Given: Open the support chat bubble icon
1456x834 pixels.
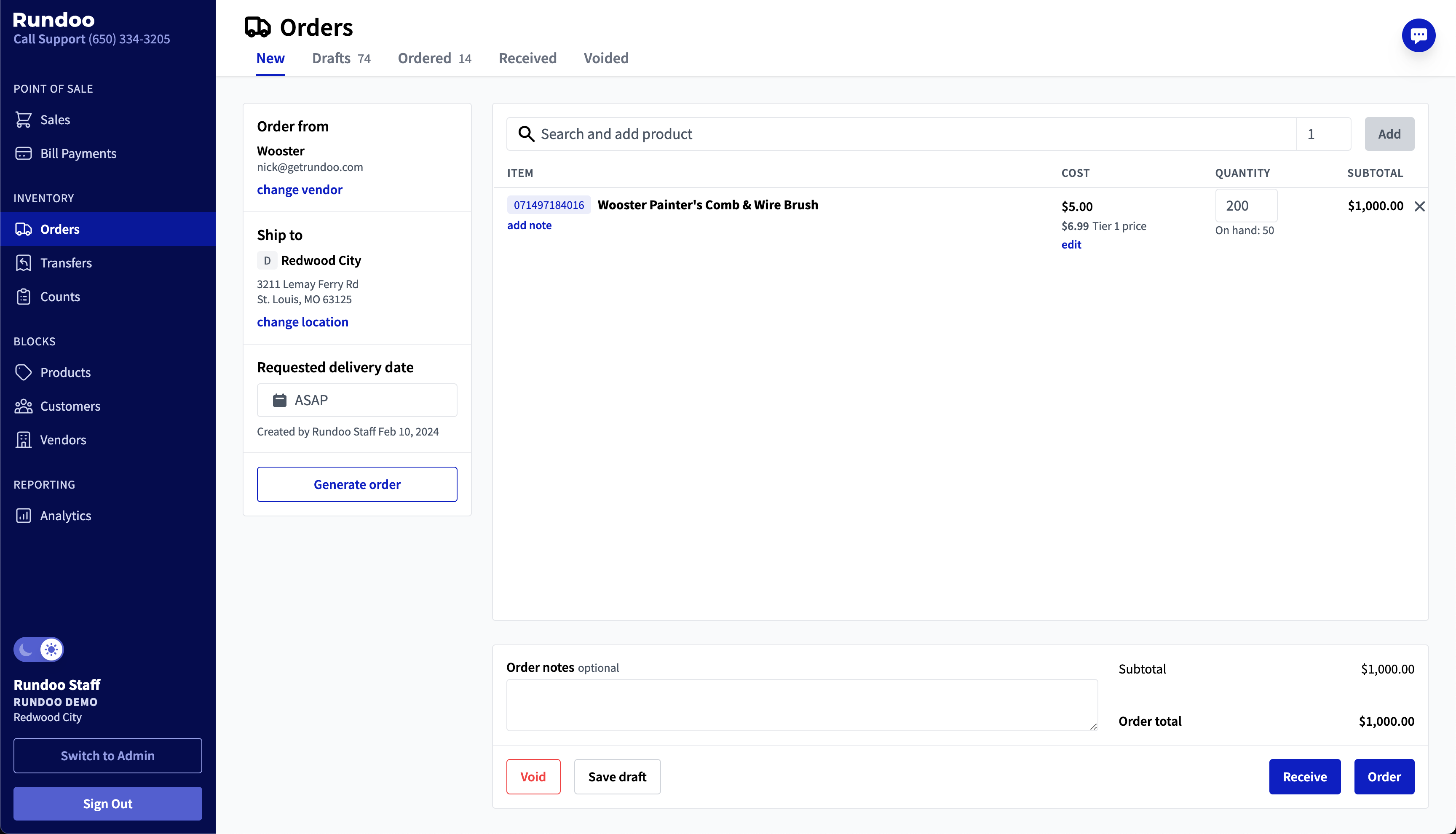Looking at the screenshot, I should pyautogui.click(x=1418, y=35).
